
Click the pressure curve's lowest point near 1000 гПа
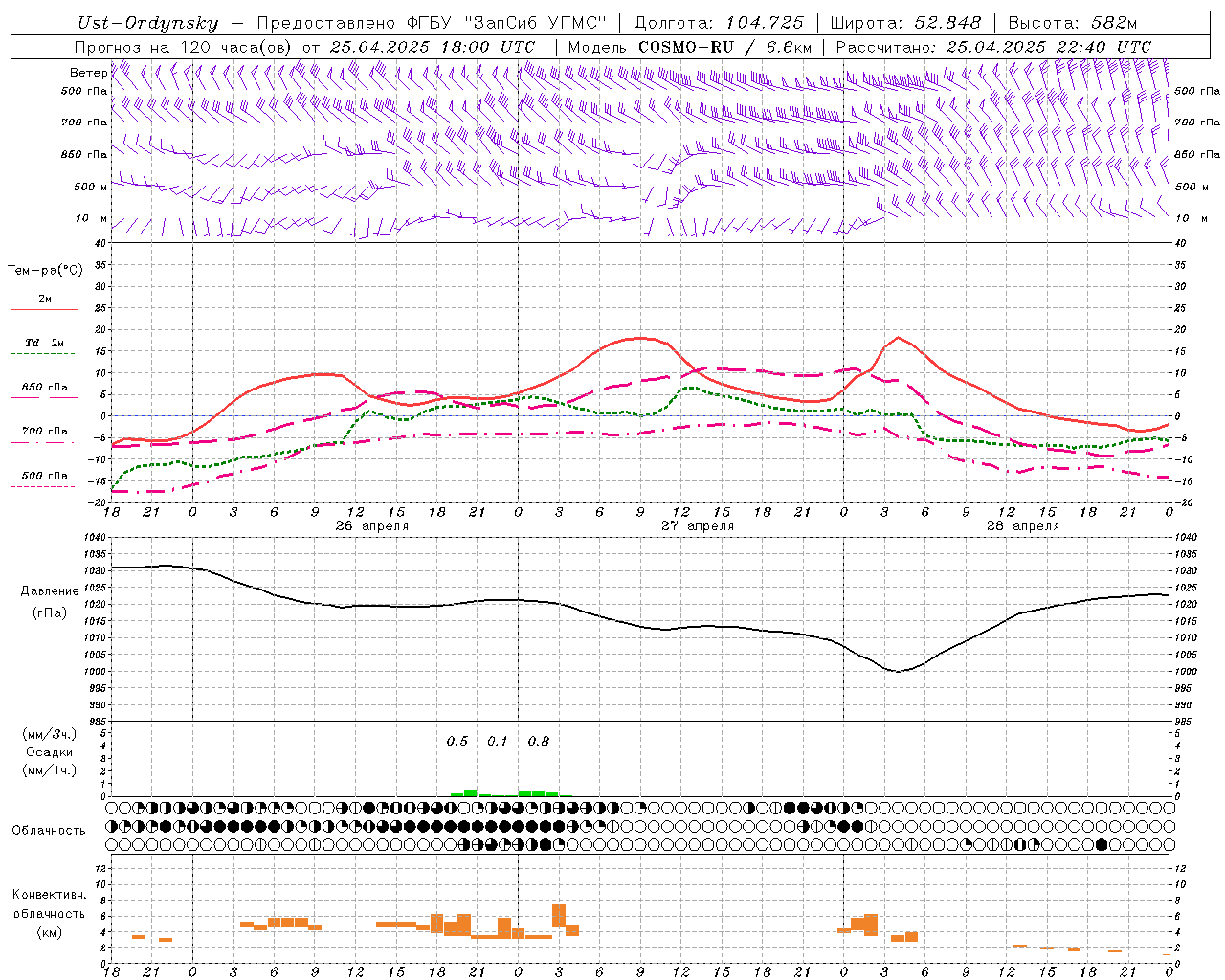(898, 671)
